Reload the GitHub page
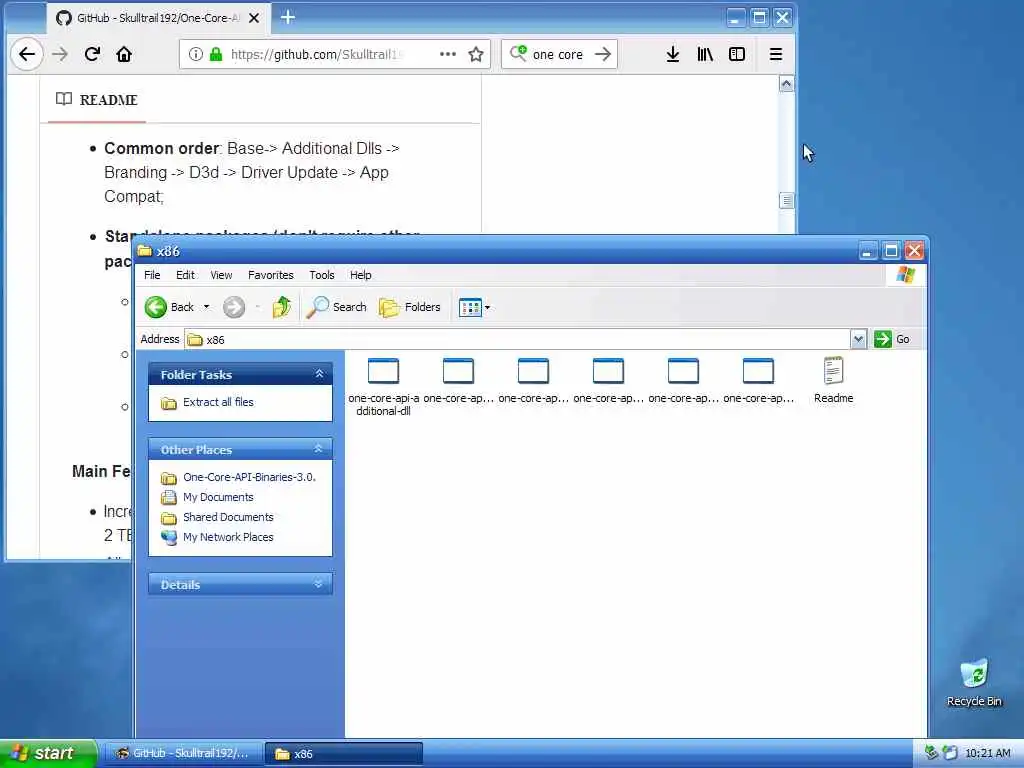 click(x=92, y=54)
